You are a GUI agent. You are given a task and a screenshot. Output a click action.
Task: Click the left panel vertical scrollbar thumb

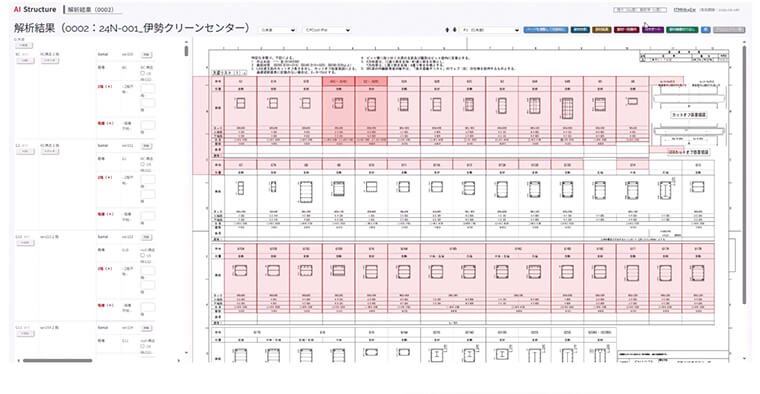click(x=186, y=51)
